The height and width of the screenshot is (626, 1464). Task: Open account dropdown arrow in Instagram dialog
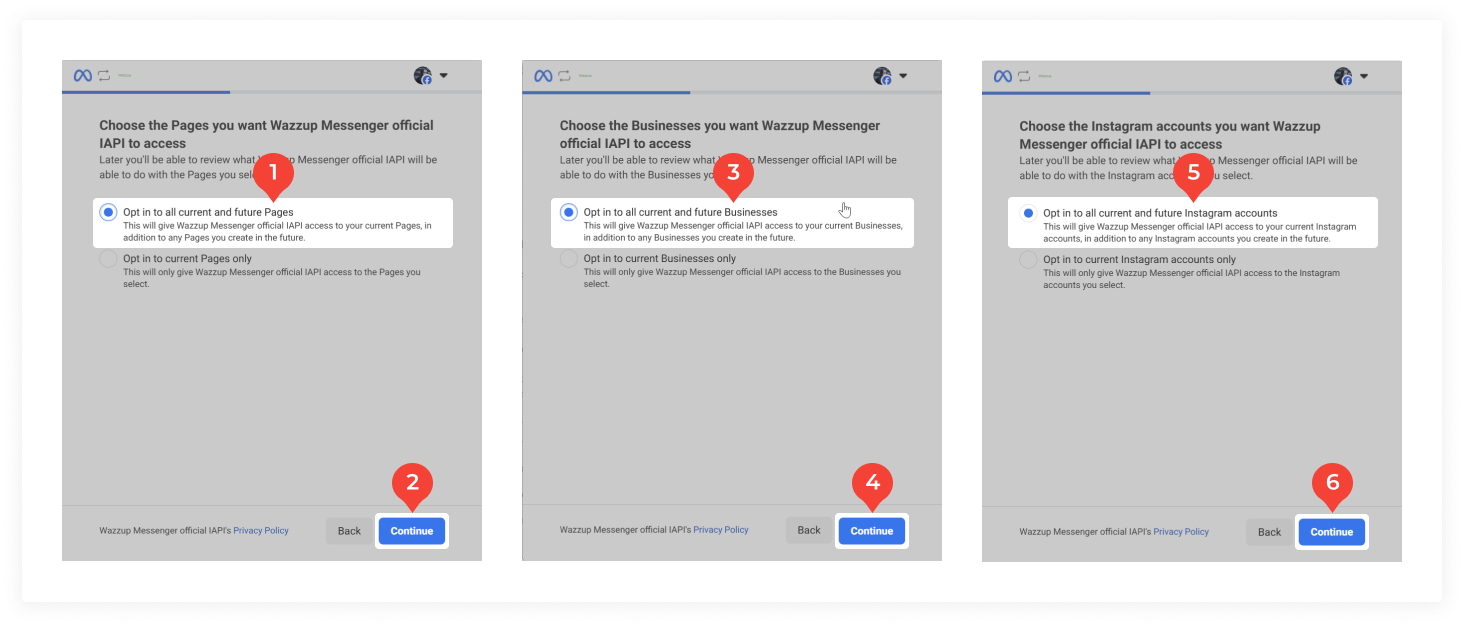coord(1363,76)
